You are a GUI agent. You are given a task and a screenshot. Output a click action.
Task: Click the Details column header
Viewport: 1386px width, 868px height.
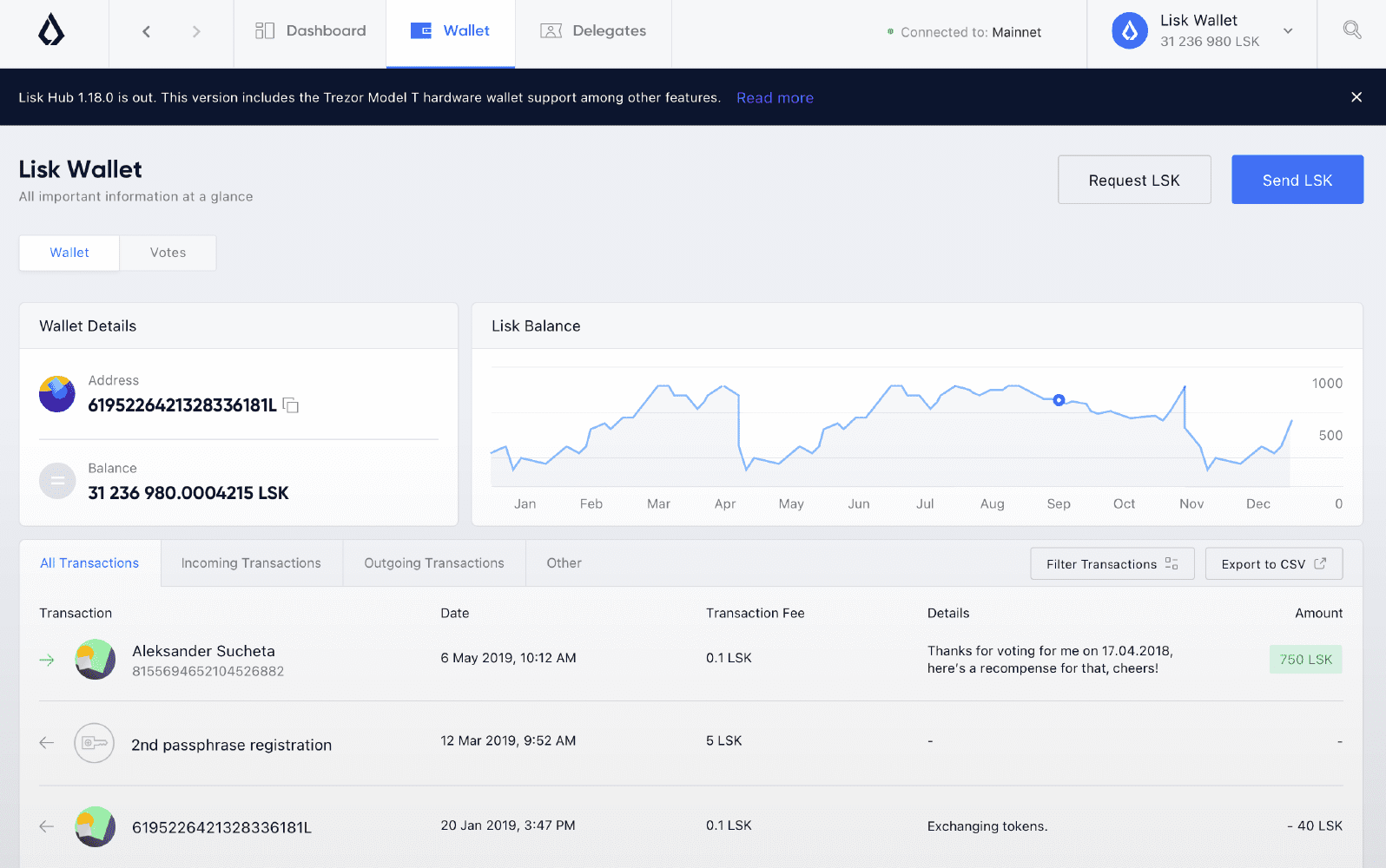[948, 613]
